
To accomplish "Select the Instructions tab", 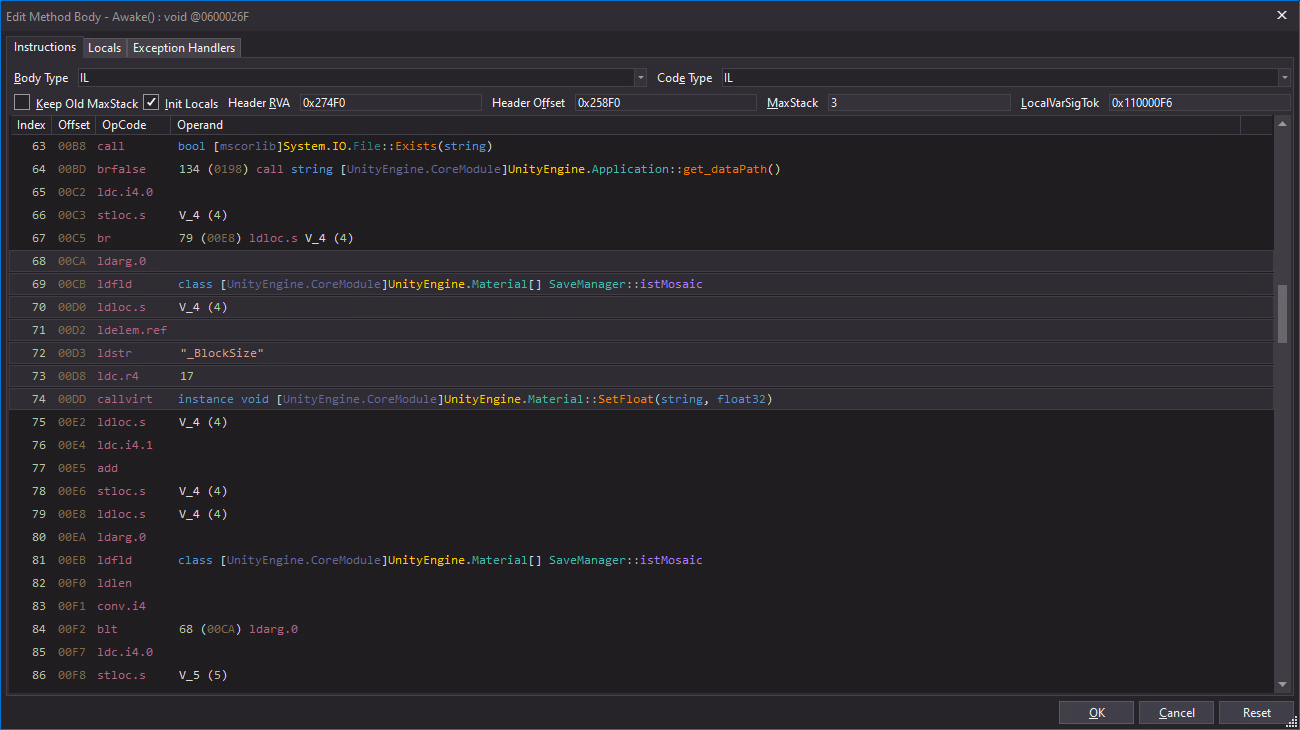I will (x=45, y=47).
